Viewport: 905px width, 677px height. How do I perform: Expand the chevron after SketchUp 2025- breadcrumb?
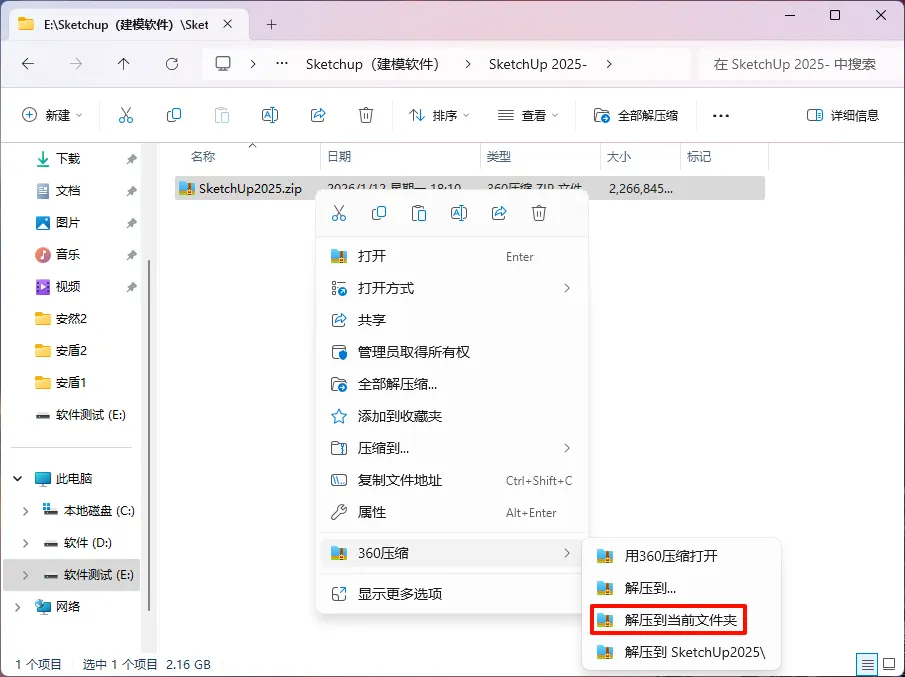pos(609,64)
